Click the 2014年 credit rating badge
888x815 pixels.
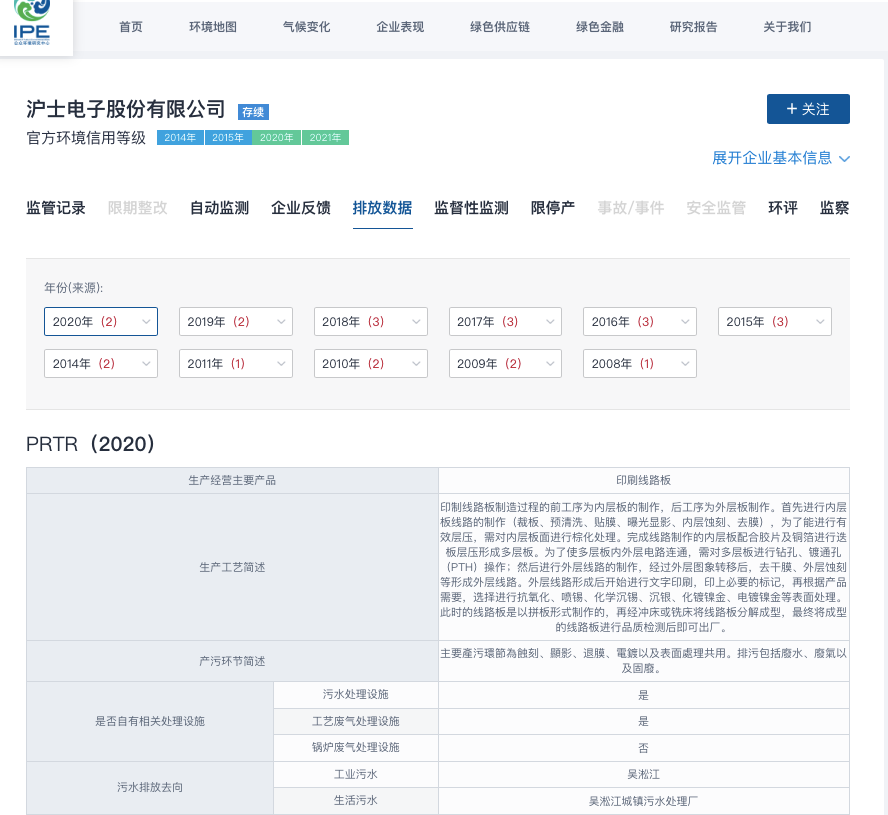pyautogui.click(x=180, y=138)
